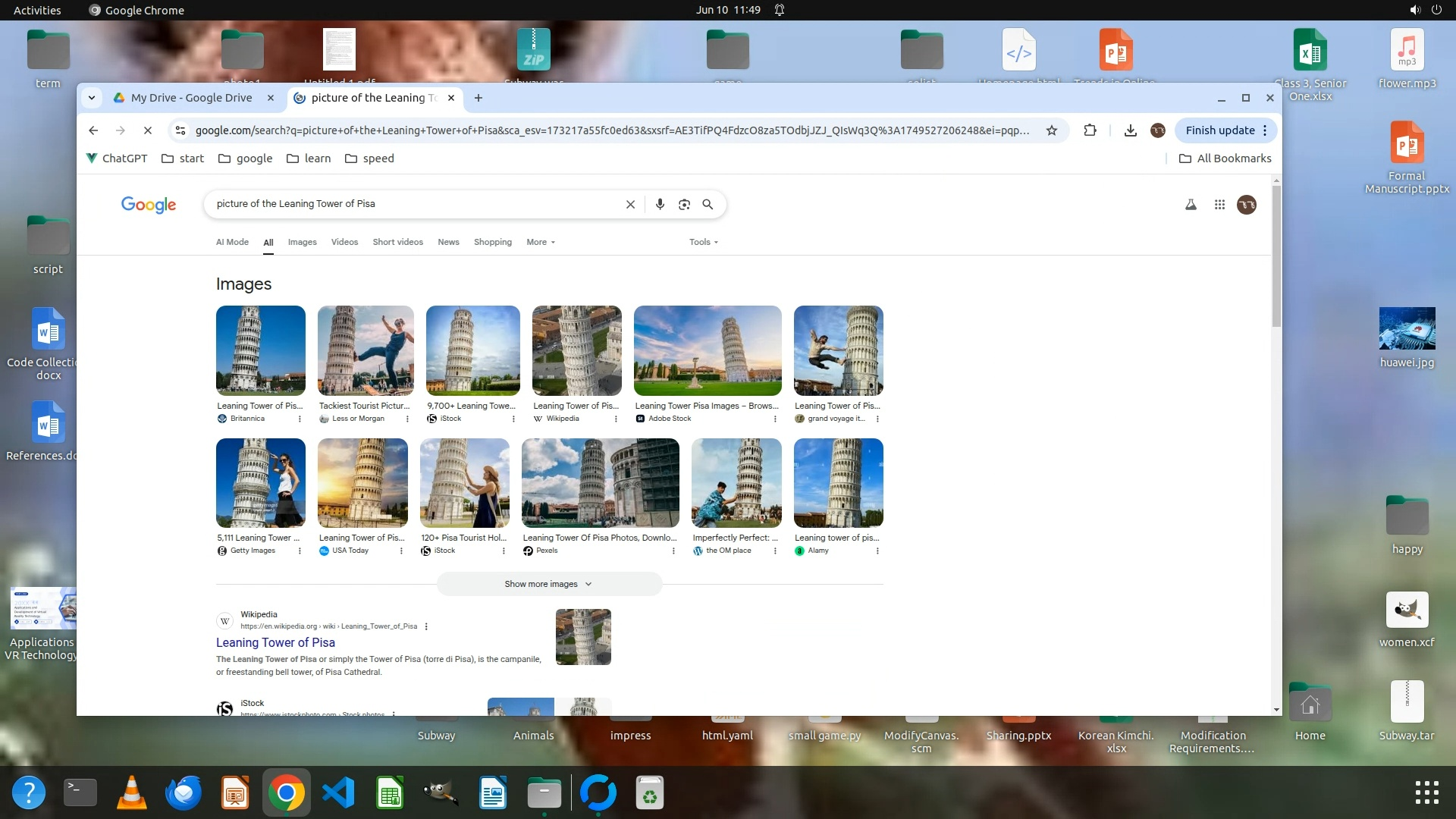
Task: Open Search Labs flask icon
Action: pyautogui.click(x=1191, y=204)
